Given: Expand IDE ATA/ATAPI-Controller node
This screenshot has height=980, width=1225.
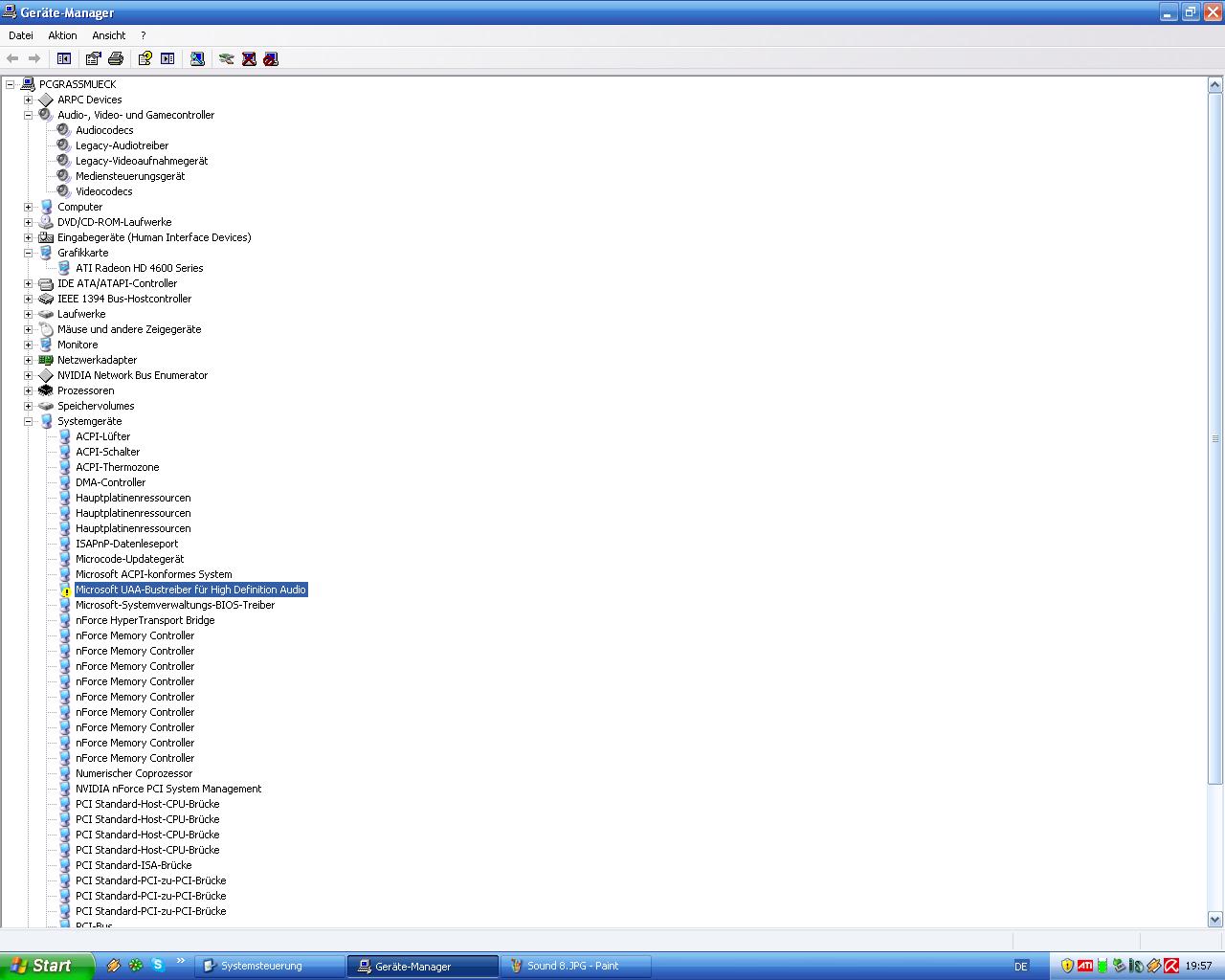Looking at the screenshot, I should [28, 283].
